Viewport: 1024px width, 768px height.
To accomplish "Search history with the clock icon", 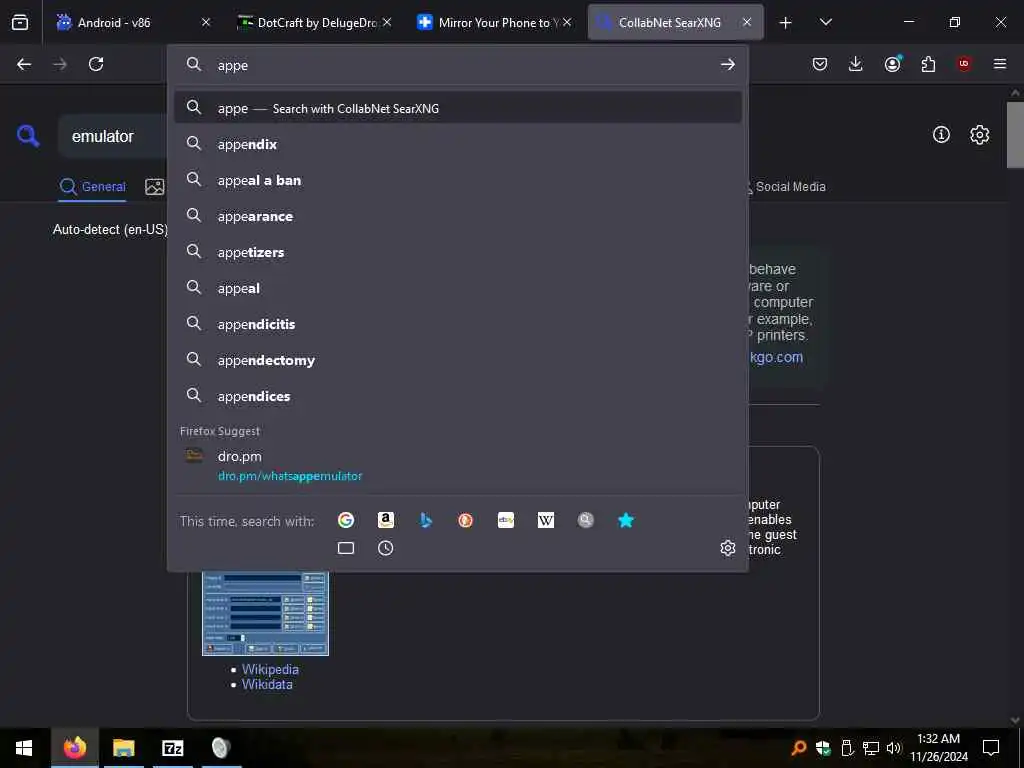I will (x=386, y=548).
